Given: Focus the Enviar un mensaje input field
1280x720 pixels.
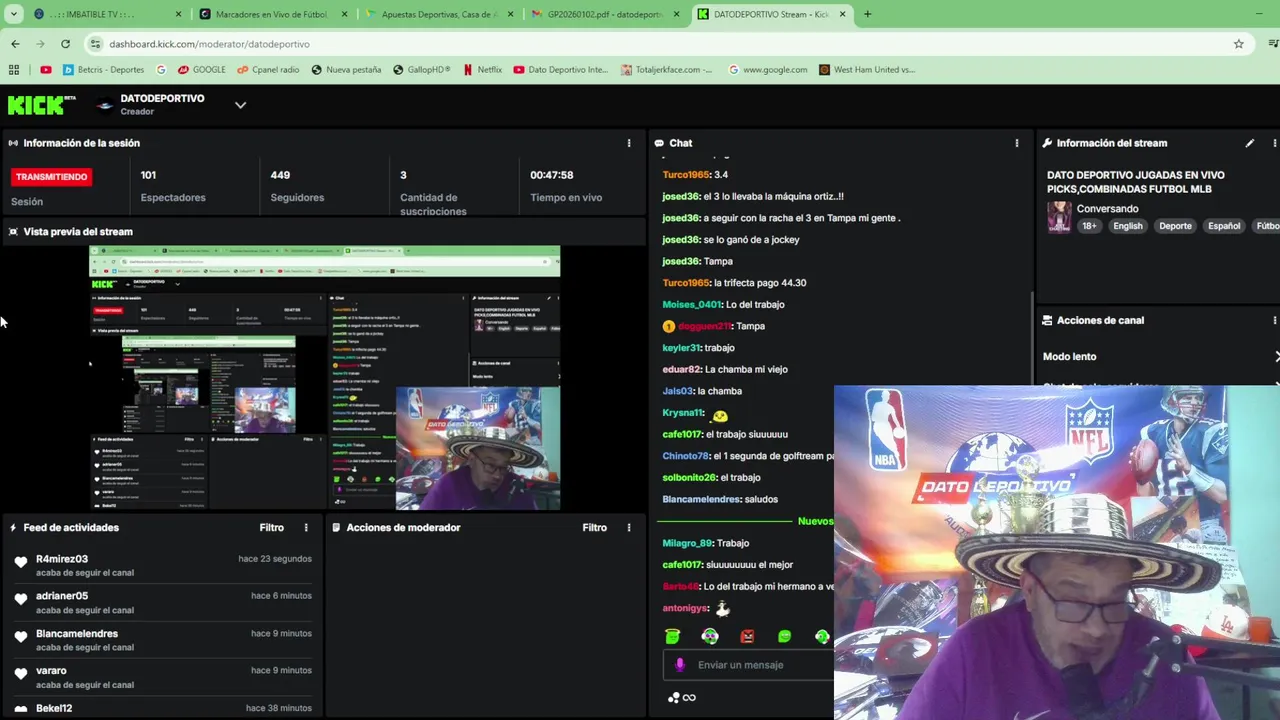Looking at the screenshot, I should (x=750, y=665).
